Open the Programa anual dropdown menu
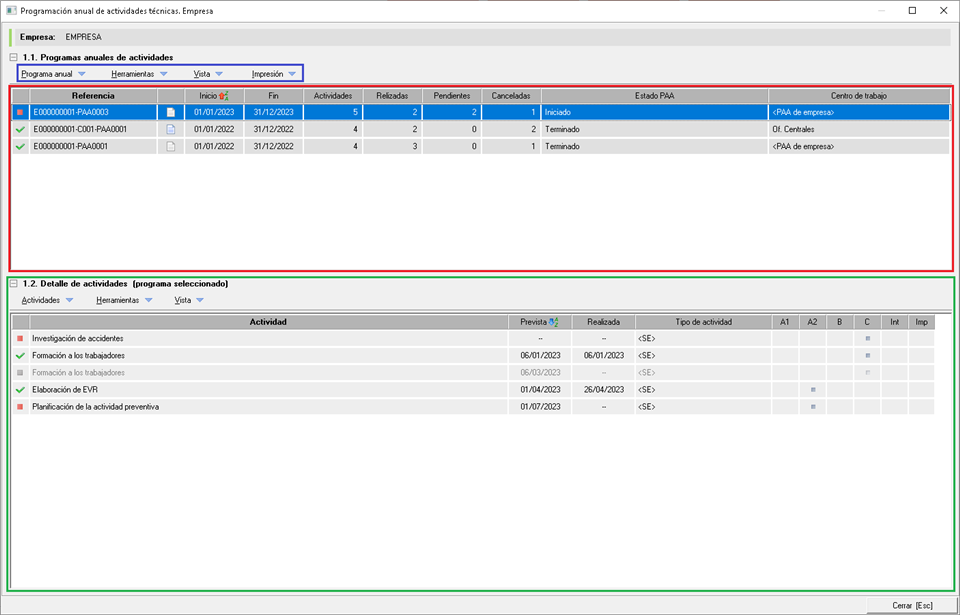 click(53, 74)
